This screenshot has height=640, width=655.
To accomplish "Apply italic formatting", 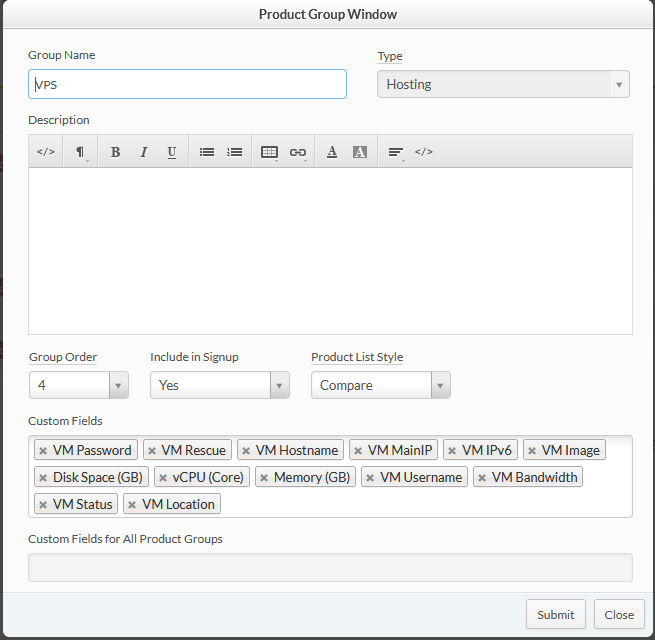I will click(x=144, y=152).
